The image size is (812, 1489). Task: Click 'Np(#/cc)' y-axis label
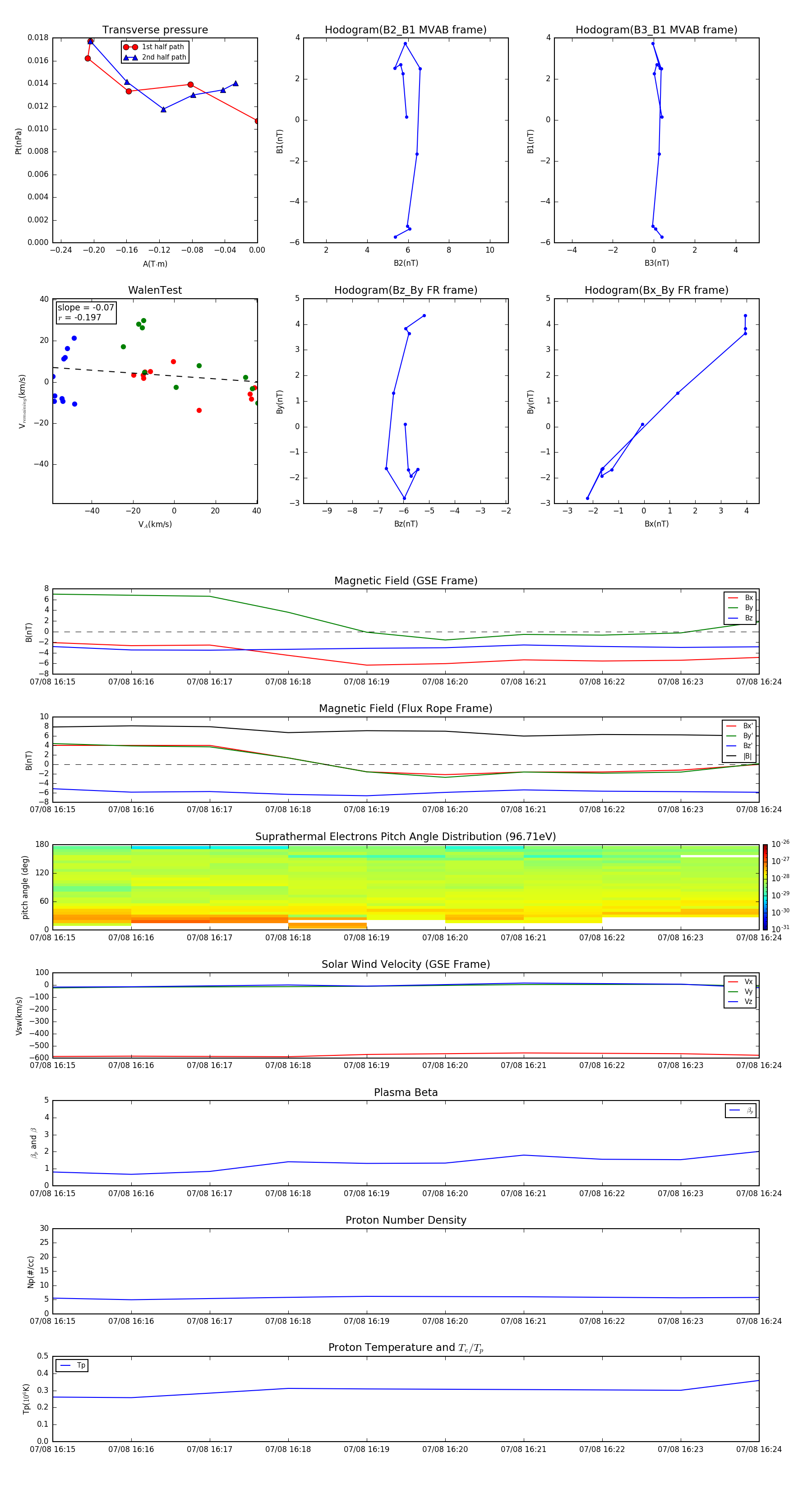pyautogui.click(x=30, y=1271)
